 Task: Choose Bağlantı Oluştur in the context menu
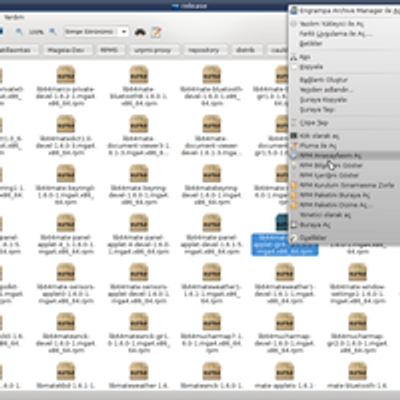[345, 80]
